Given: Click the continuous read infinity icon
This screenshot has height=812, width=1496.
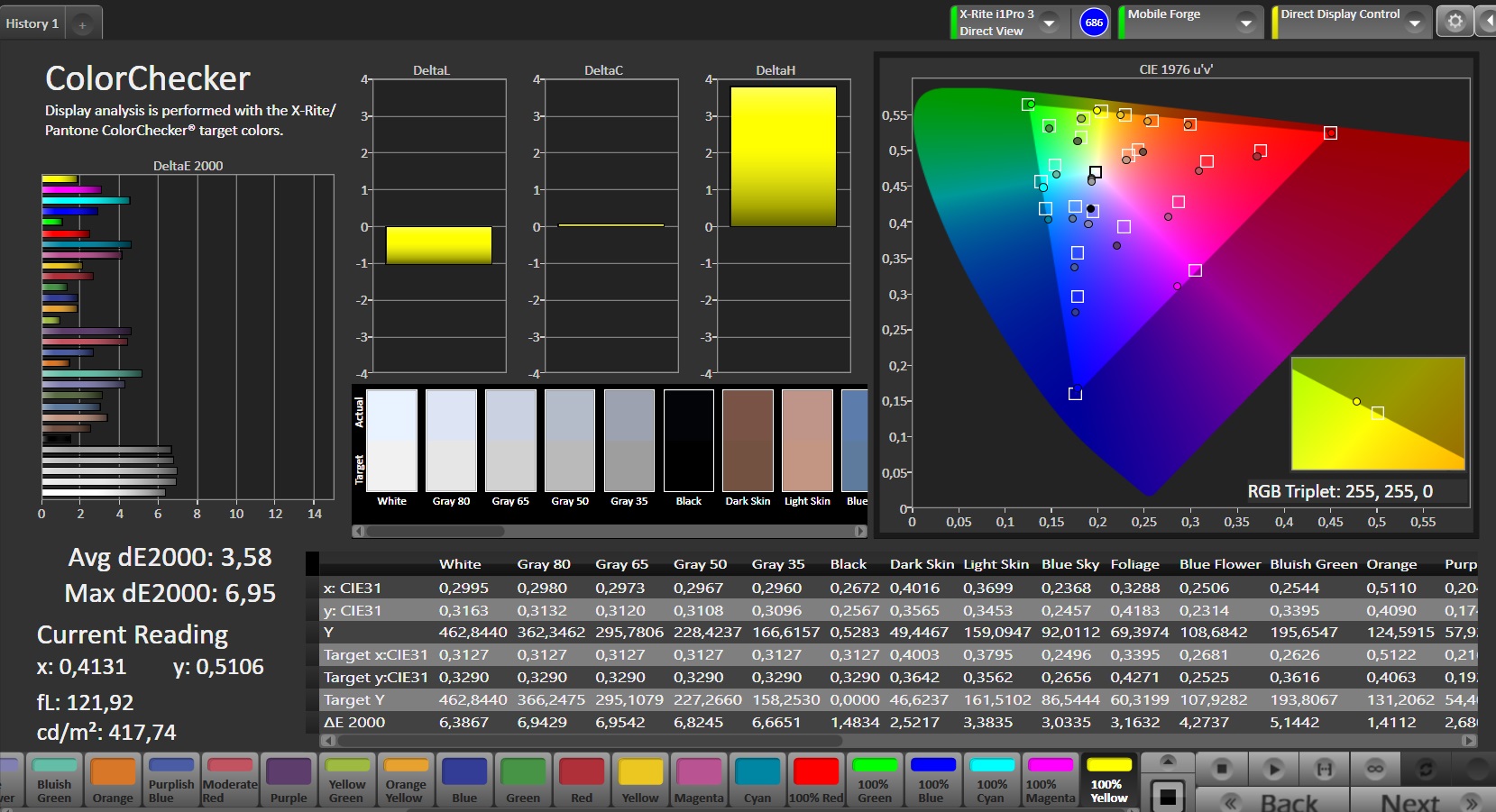Looking at the screenshot, I should coord(1374,769).
